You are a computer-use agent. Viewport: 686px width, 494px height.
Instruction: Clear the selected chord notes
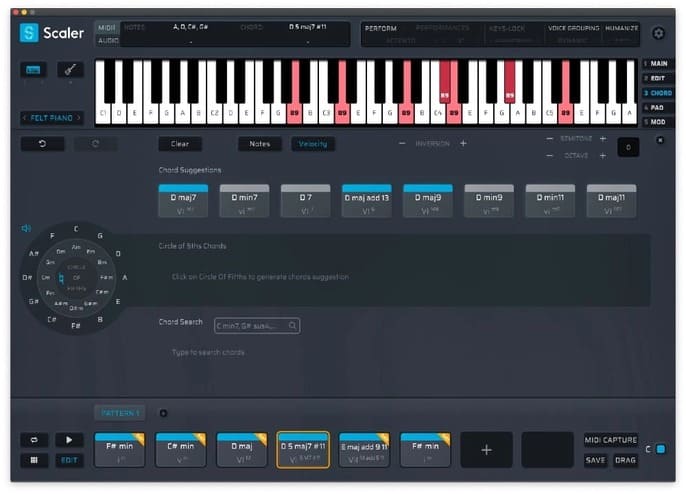180,144
